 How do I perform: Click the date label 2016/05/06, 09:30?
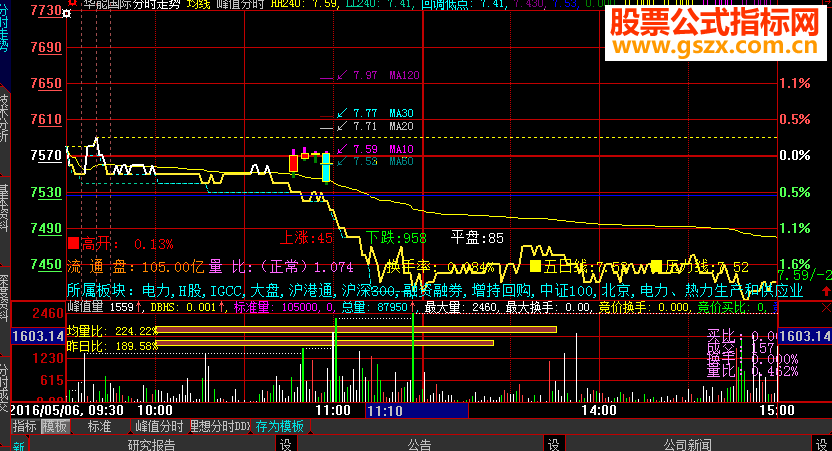pos(67,410)
